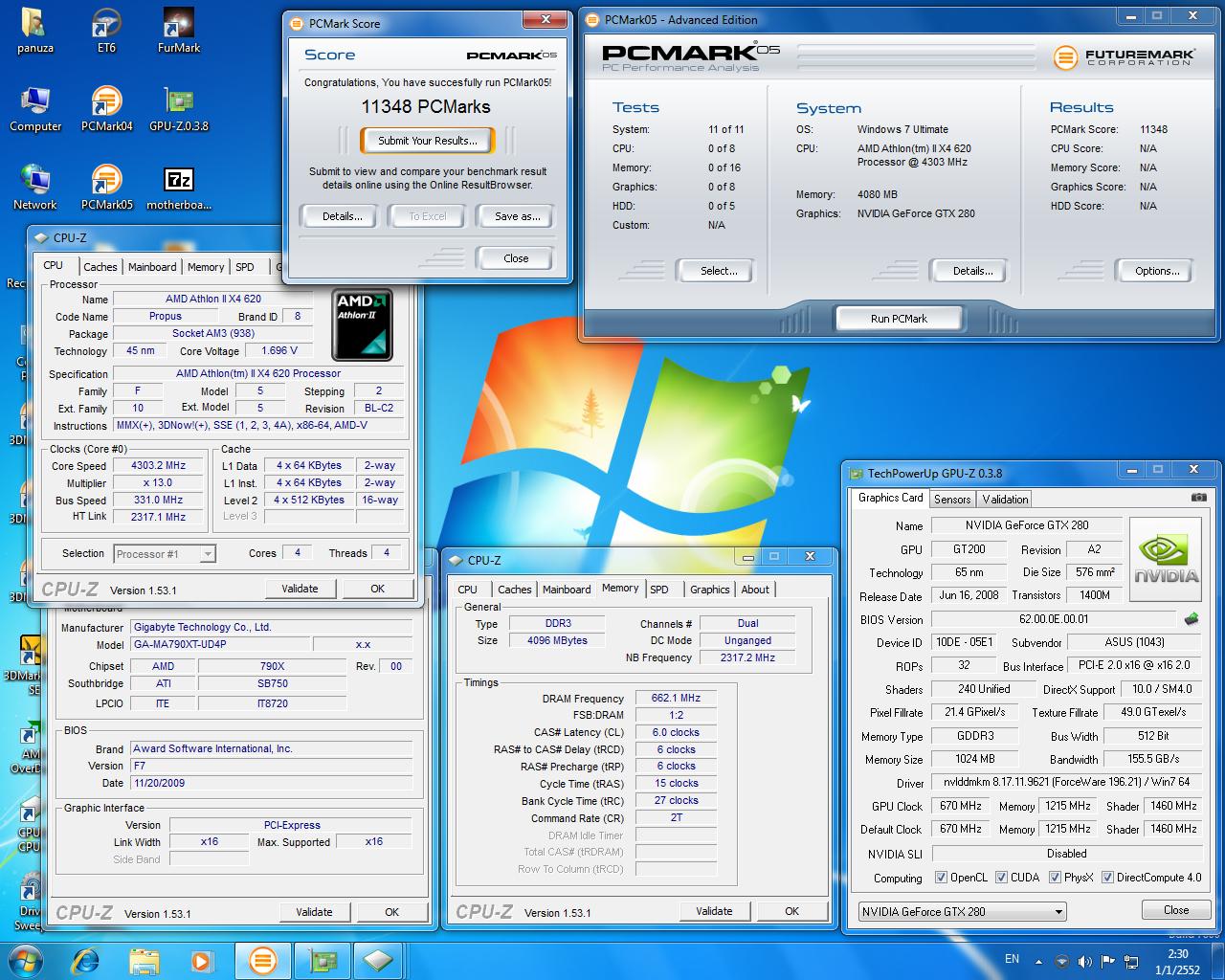Viewport: 1225px width, 980px height.
Task: Open Windows Media Player from the taskbar
Action: (x=201, y=960)
